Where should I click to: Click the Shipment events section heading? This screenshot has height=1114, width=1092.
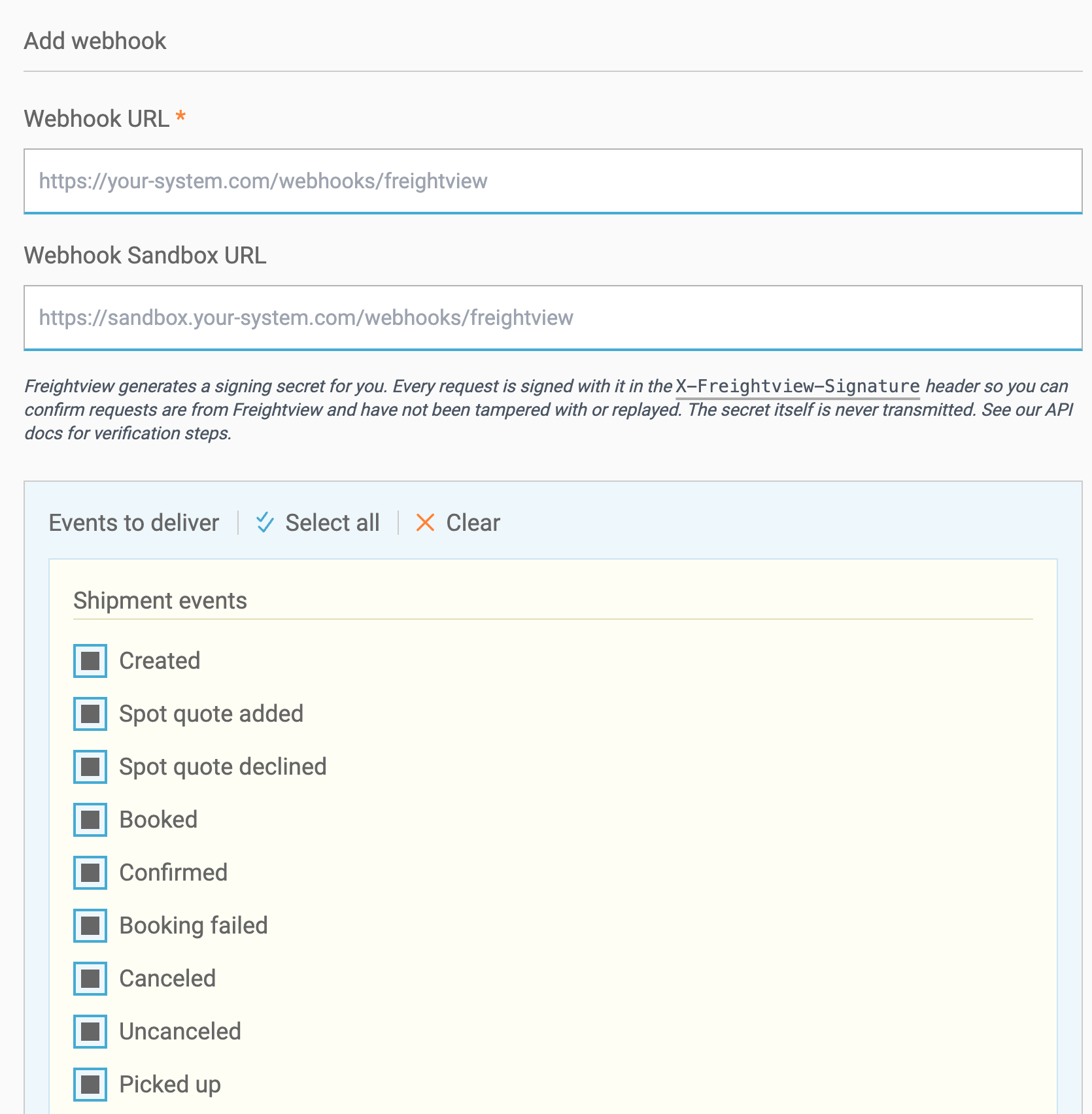160,601
